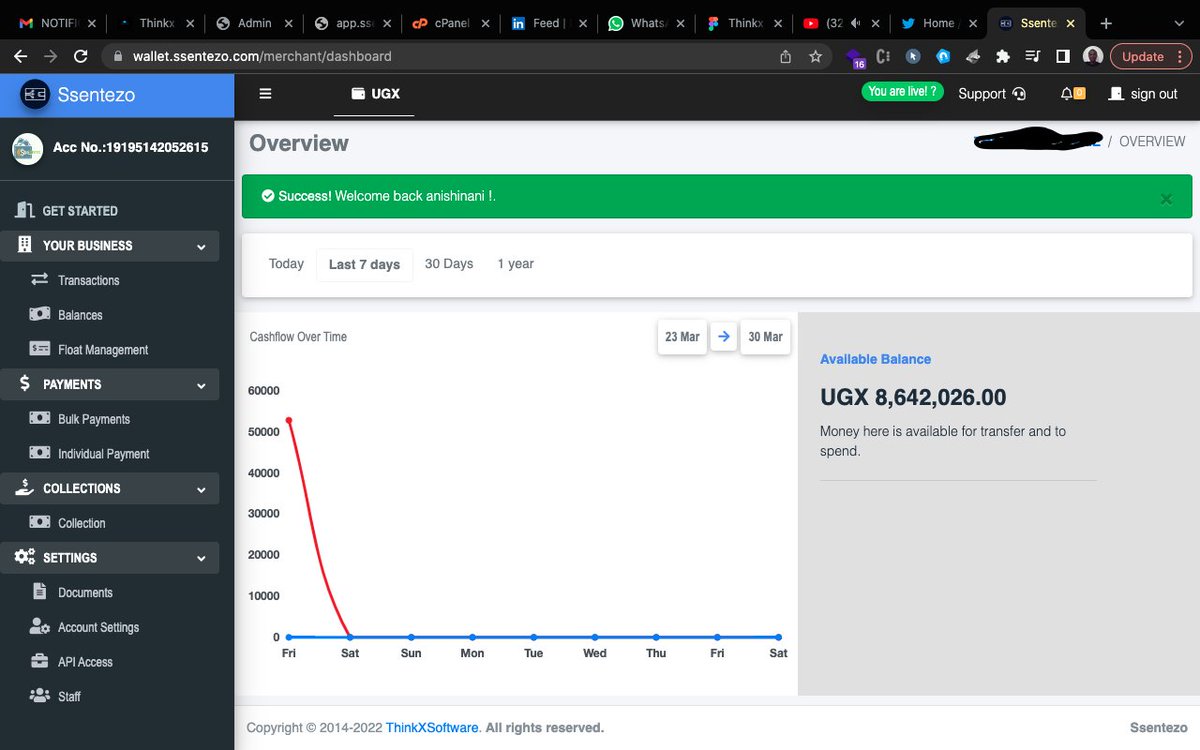Click the browser side panel icon
Viewport: 1200px width, 750px height.
click(x=1063, y=57)
